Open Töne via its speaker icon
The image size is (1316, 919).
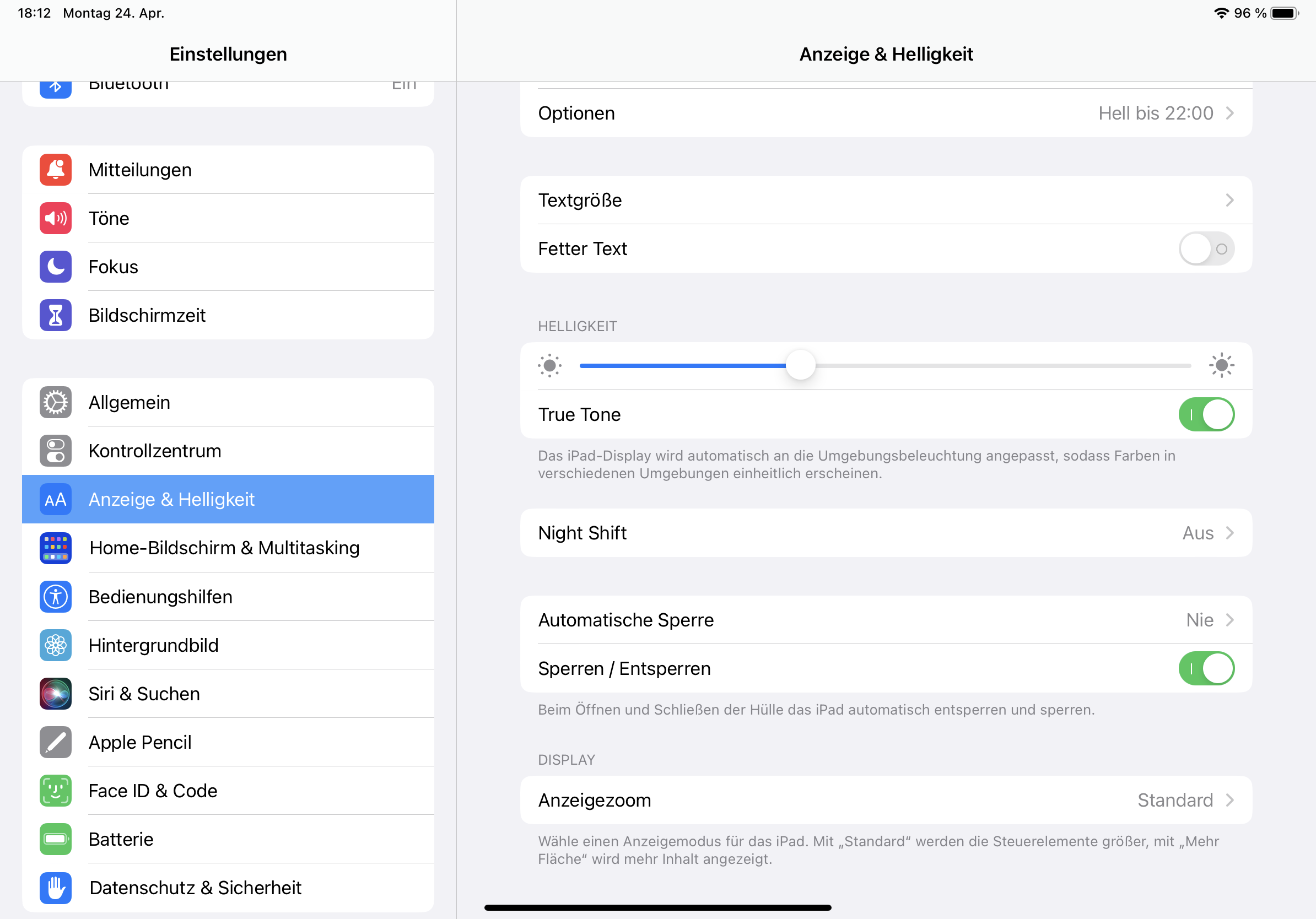(56, 218)
